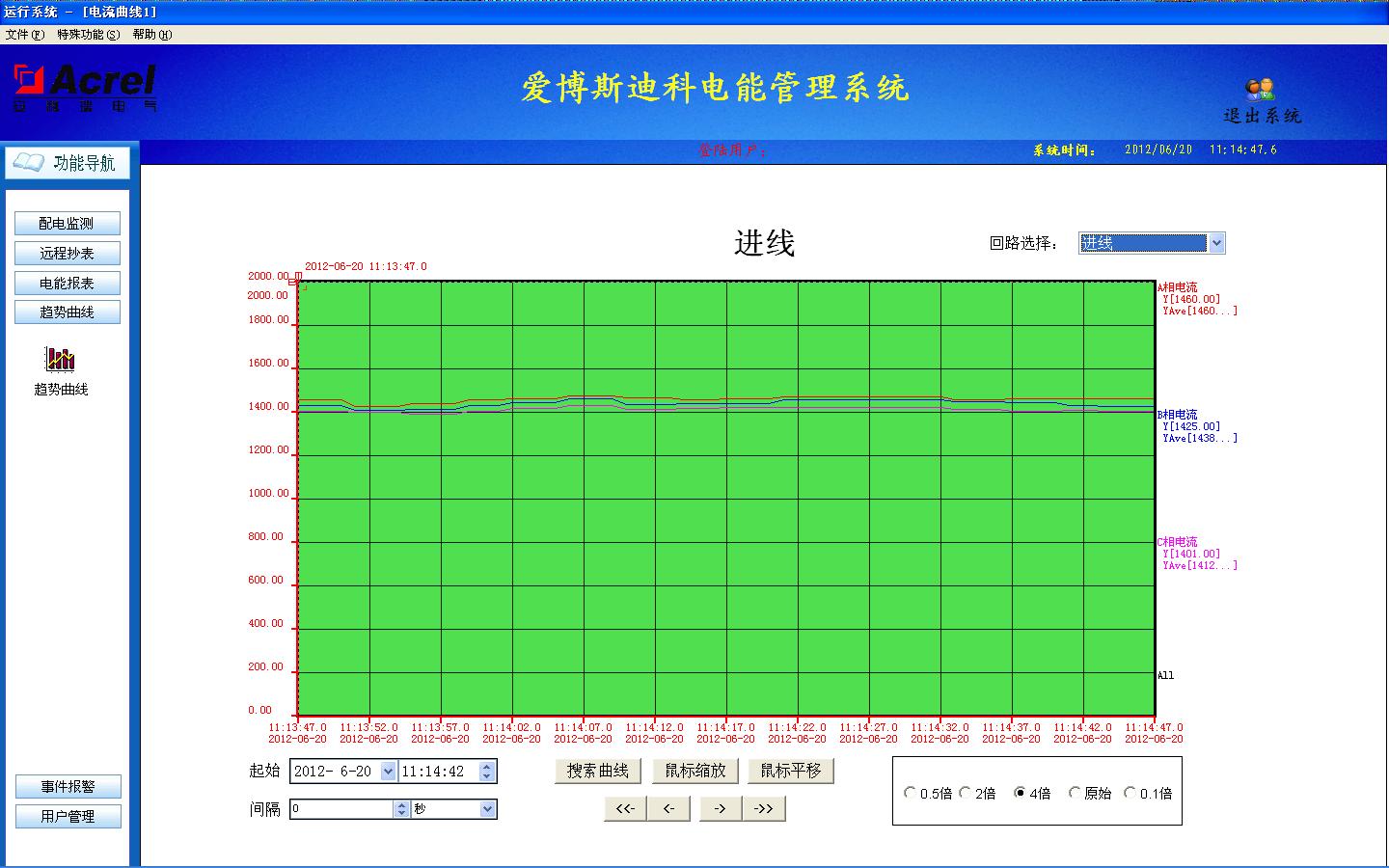
Task: Select the 2倍 zoom radio button
Action: pyautogui.click(x=965, y=793)
